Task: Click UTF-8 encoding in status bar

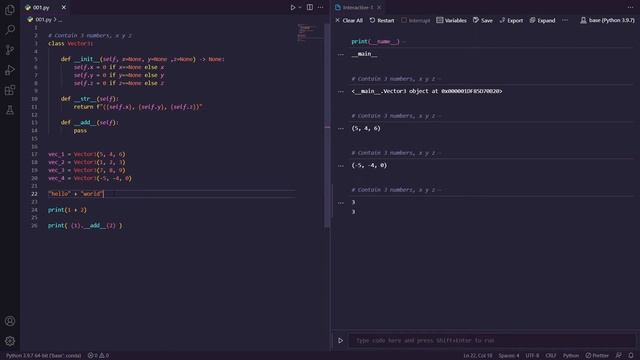Action: [532, 356]
